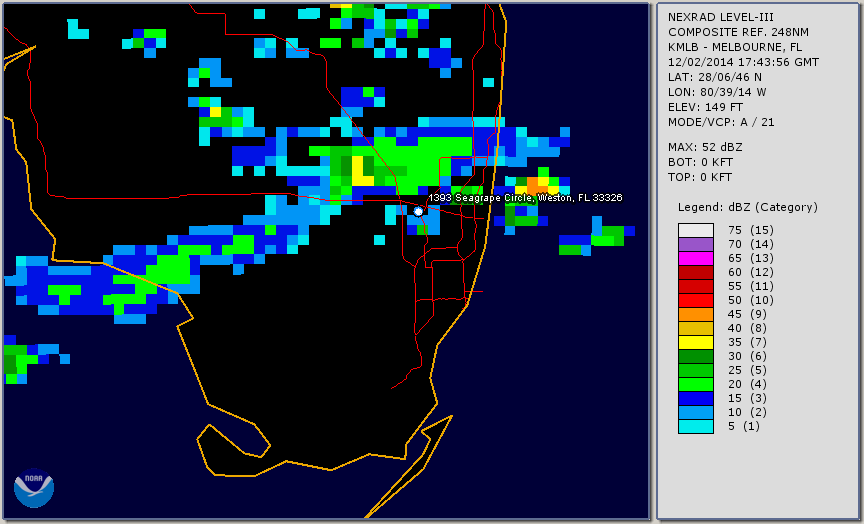Click the LON: 80/39/14 W value

click(x=717, y=92)
